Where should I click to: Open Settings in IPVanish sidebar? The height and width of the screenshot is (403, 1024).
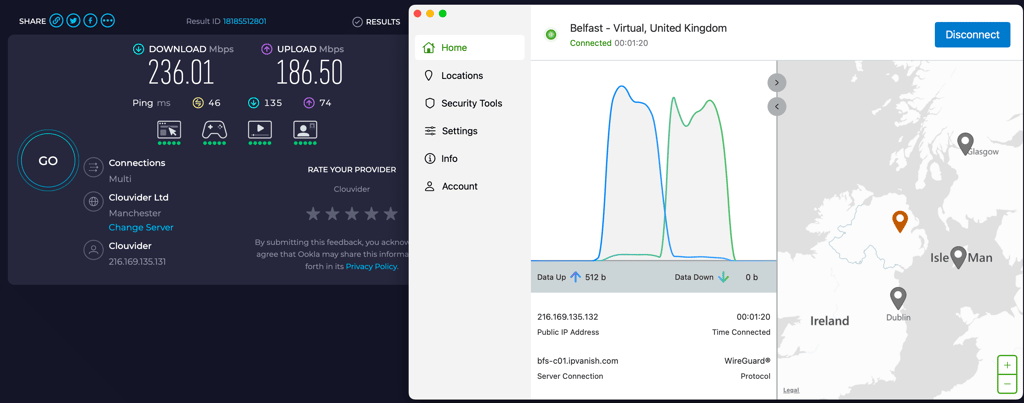[470, 131]
